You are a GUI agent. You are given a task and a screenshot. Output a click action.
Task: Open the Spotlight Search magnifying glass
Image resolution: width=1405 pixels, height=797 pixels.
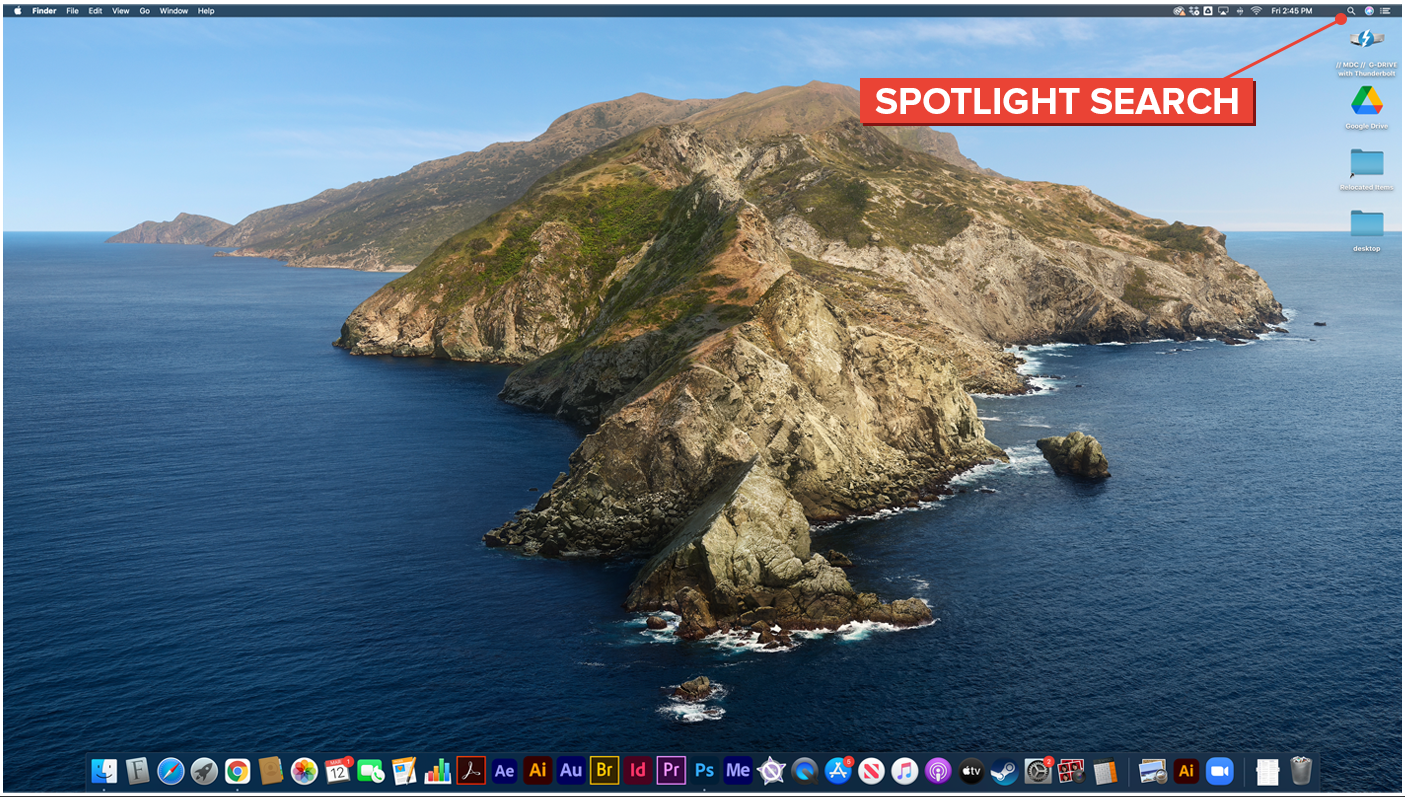(1351, 11)
